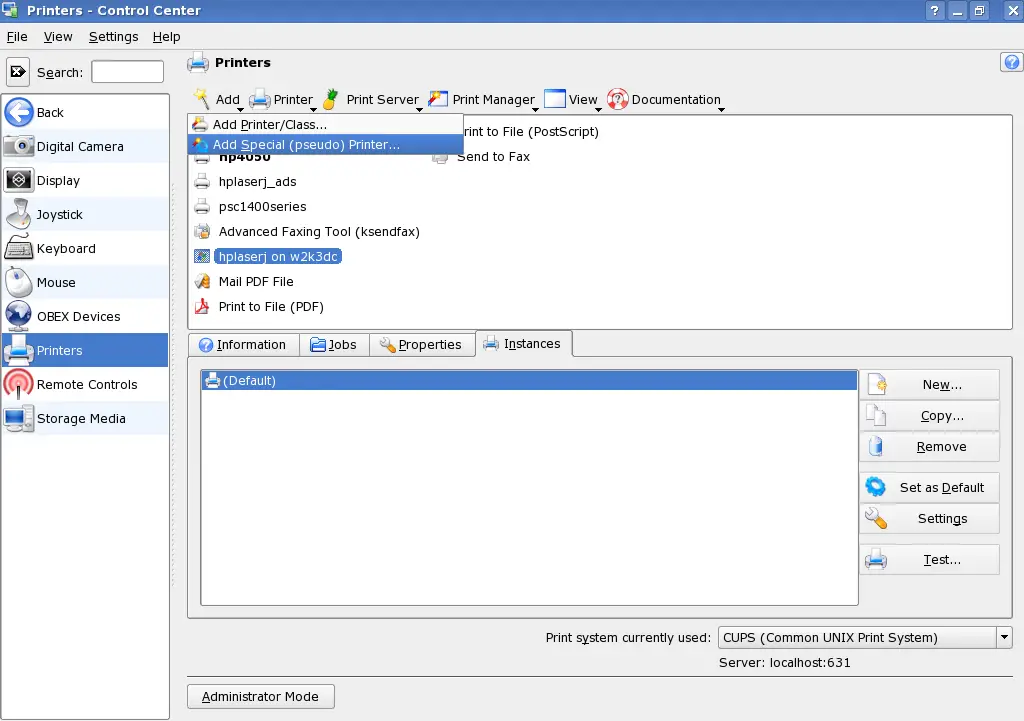Click the help question mark icon
The width and height of the screenshot is (1024, 721).
1010,63
